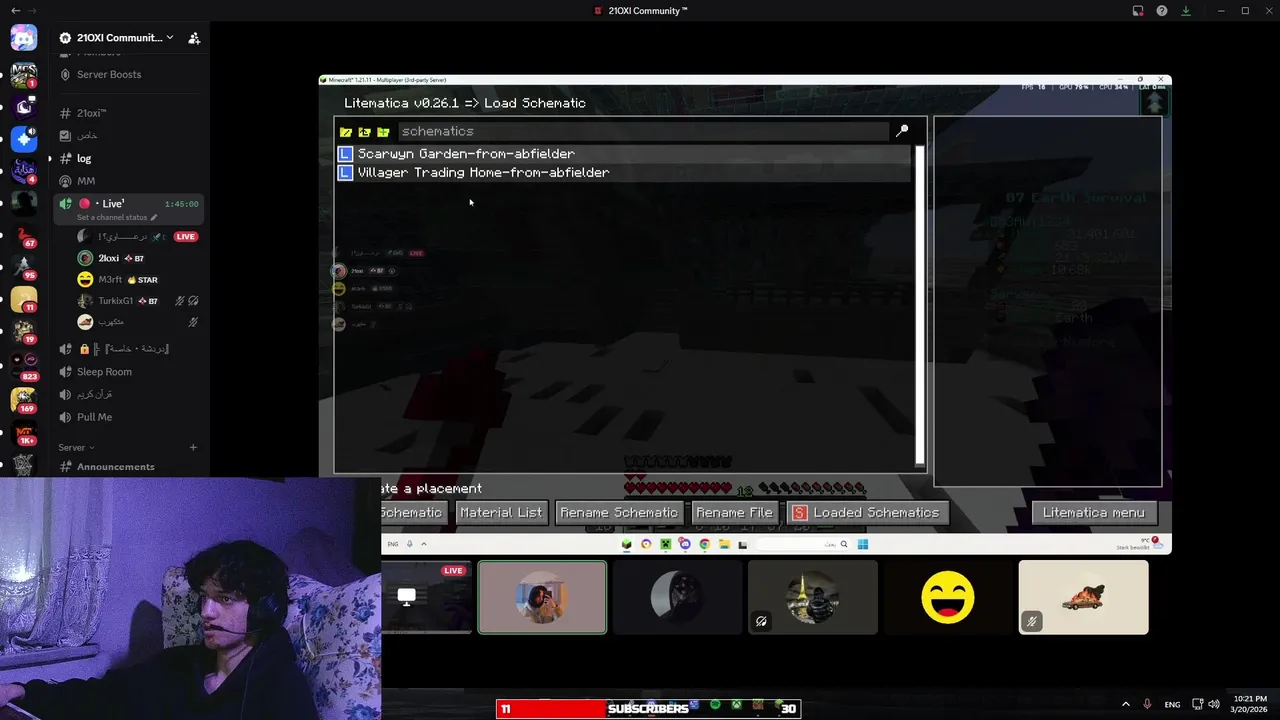Open the yellow server icon with badge 11
1280x720 pixels.
pos(24,299)
